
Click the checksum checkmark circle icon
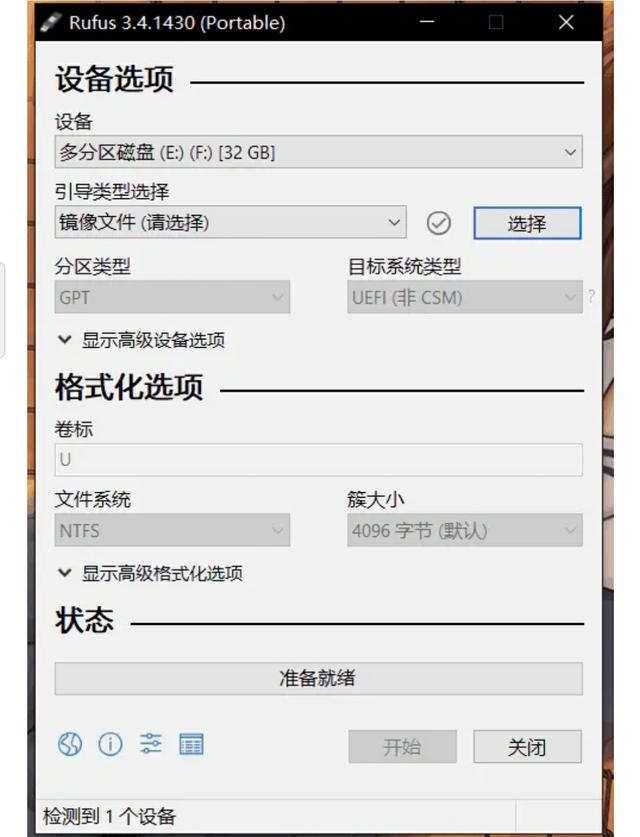click(x=439, y=223)
